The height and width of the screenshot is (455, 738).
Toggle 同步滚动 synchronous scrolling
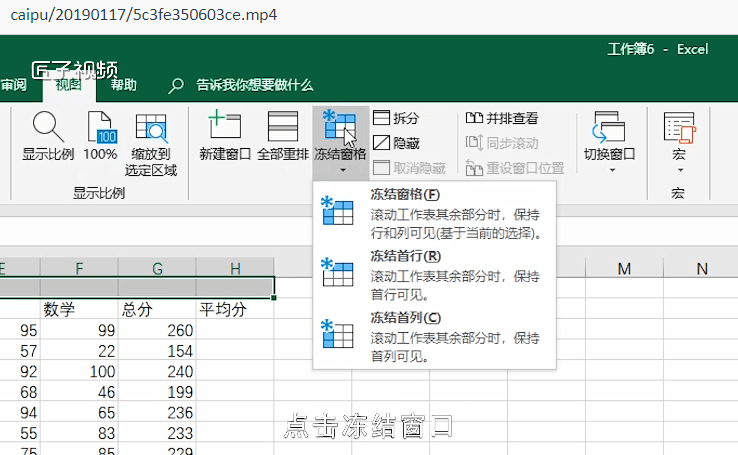click(475, 143)
